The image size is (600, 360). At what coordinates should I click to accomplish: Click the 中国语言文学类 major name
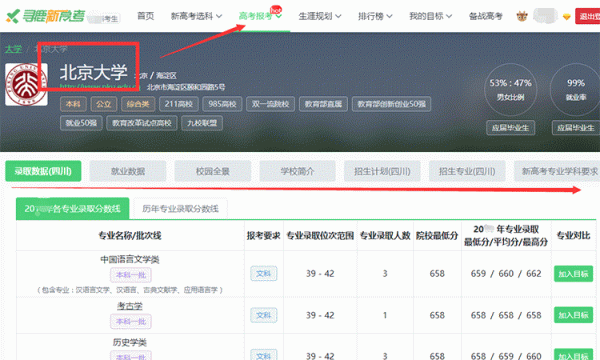pyautogui.click(x=130, y=259)
